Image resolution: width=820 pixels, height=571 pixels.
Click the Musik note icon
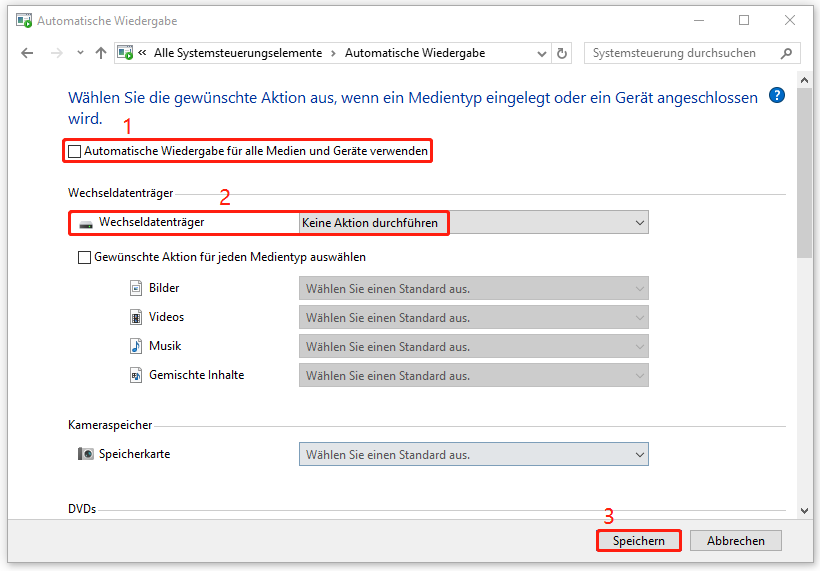[x=136, y=346]
